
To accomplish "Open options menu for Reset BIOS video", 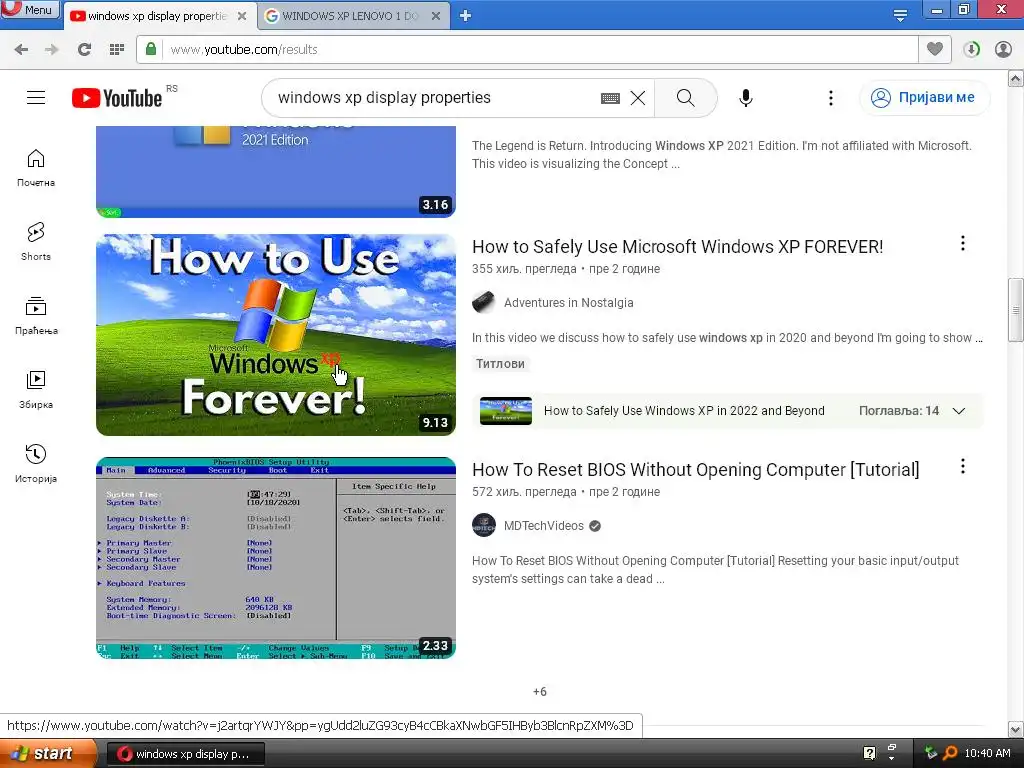I will [963, 466].
